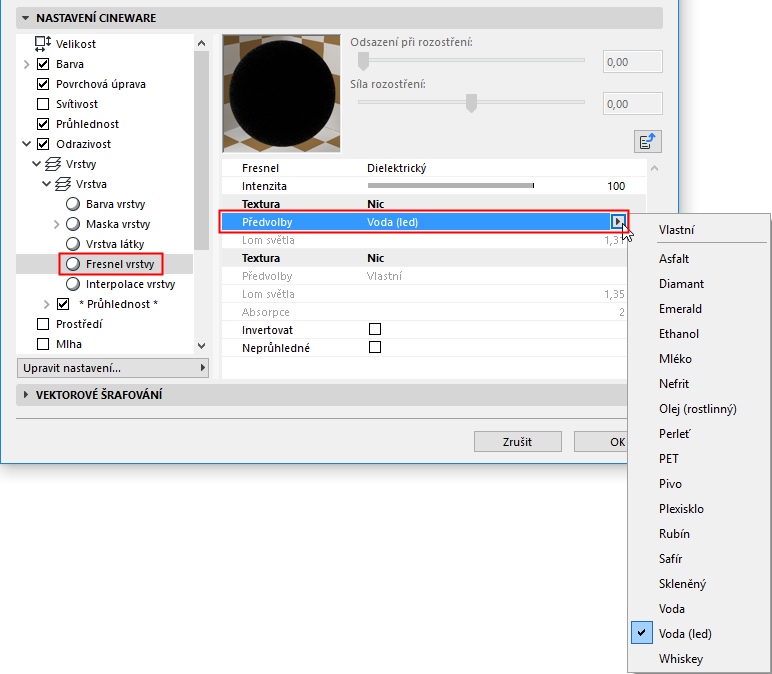
Task: Click the Zrušit button
Action: click(517, 442)
